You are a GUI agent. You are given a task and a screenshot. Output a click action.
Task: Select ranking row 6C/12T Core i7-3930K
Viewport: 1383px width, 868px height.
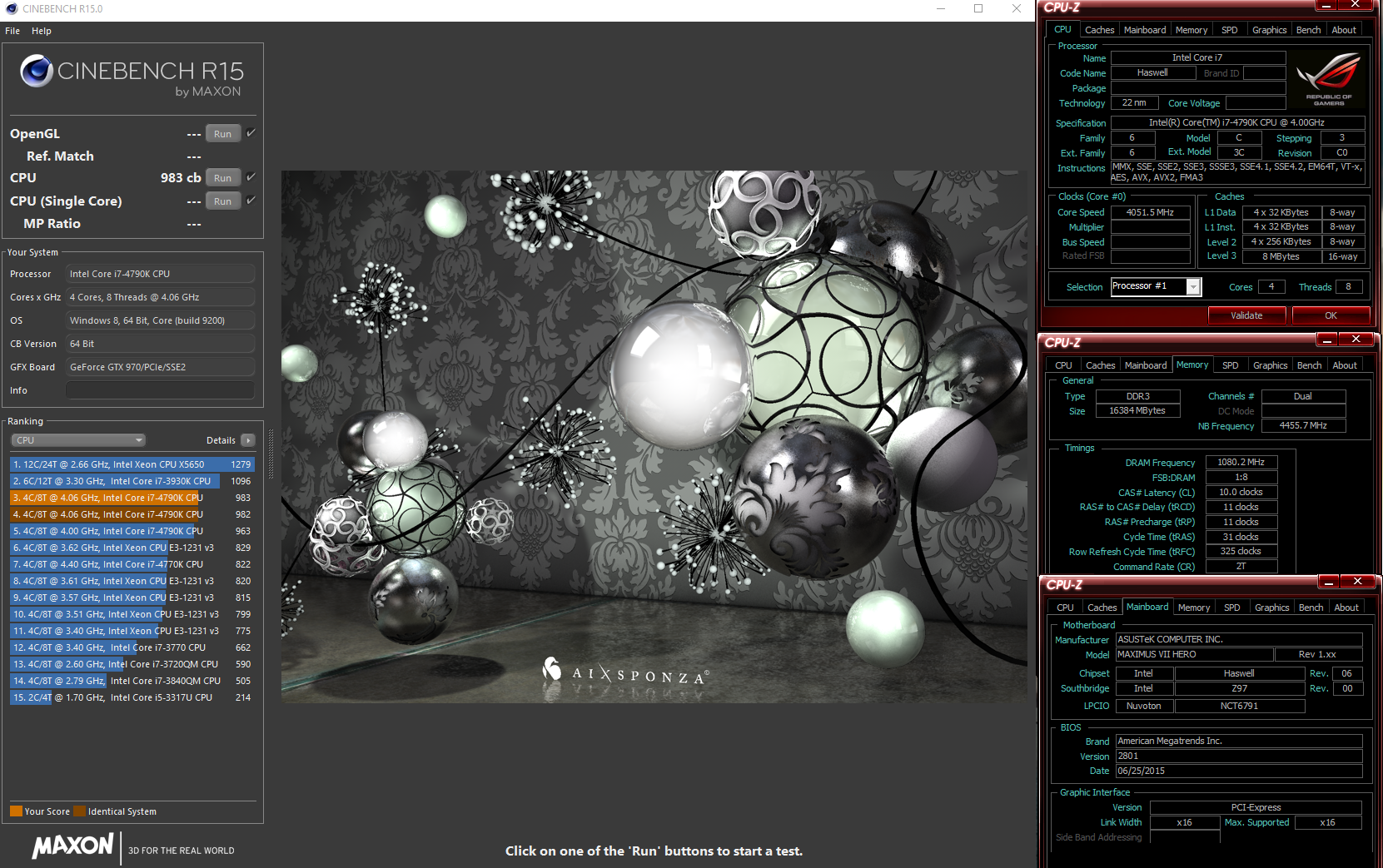(132, 481)
